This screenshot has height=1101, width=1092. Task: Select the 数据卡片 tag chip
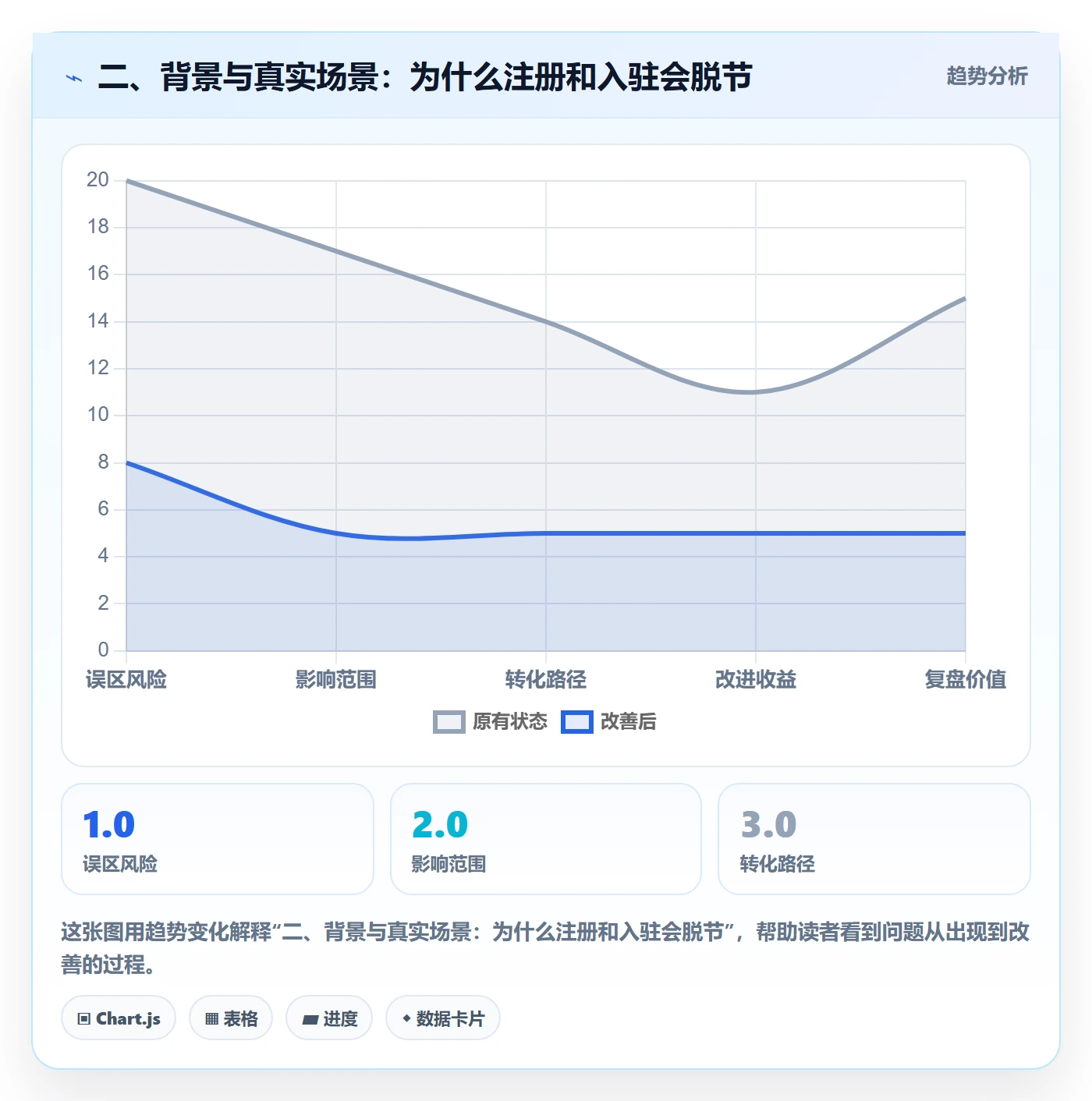point(443,1018)
